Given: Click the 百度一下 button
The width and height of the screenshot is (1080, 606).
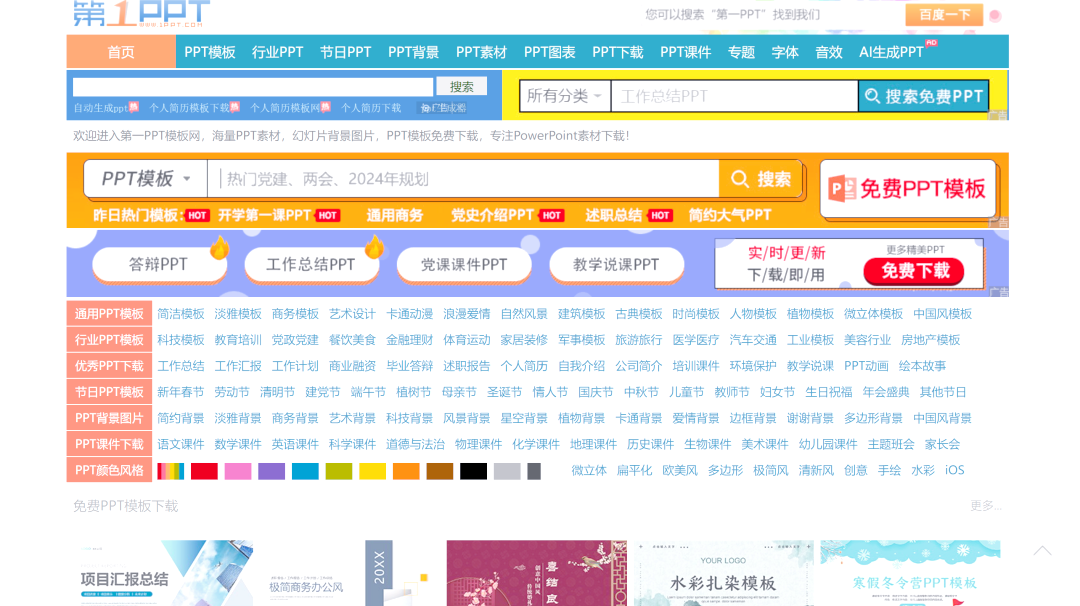Looking at the screenshot, I should tap(944, 14).
